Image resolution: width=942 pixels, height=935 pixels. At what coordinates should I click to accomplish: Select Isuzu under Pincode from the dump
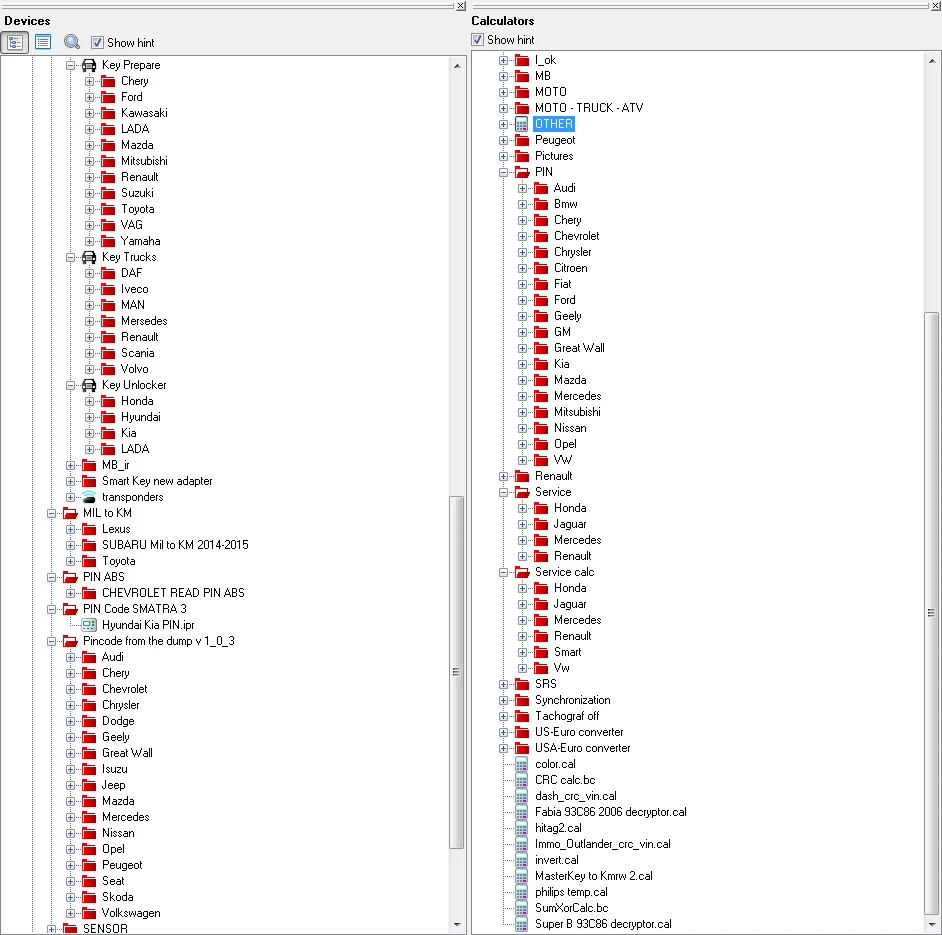pyautogui.click(x=115, y=769)
